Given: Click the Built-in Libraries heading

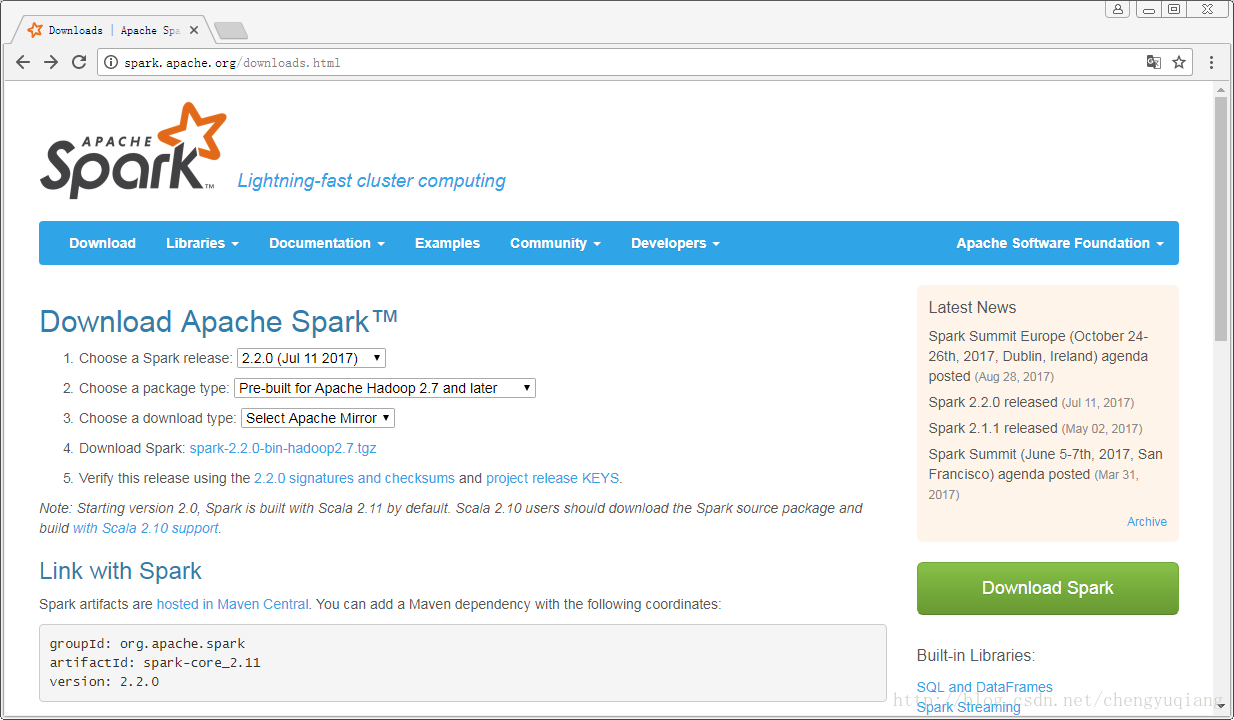Looking at the screenshot, I should pyautogui.click(x=976, y=656).
